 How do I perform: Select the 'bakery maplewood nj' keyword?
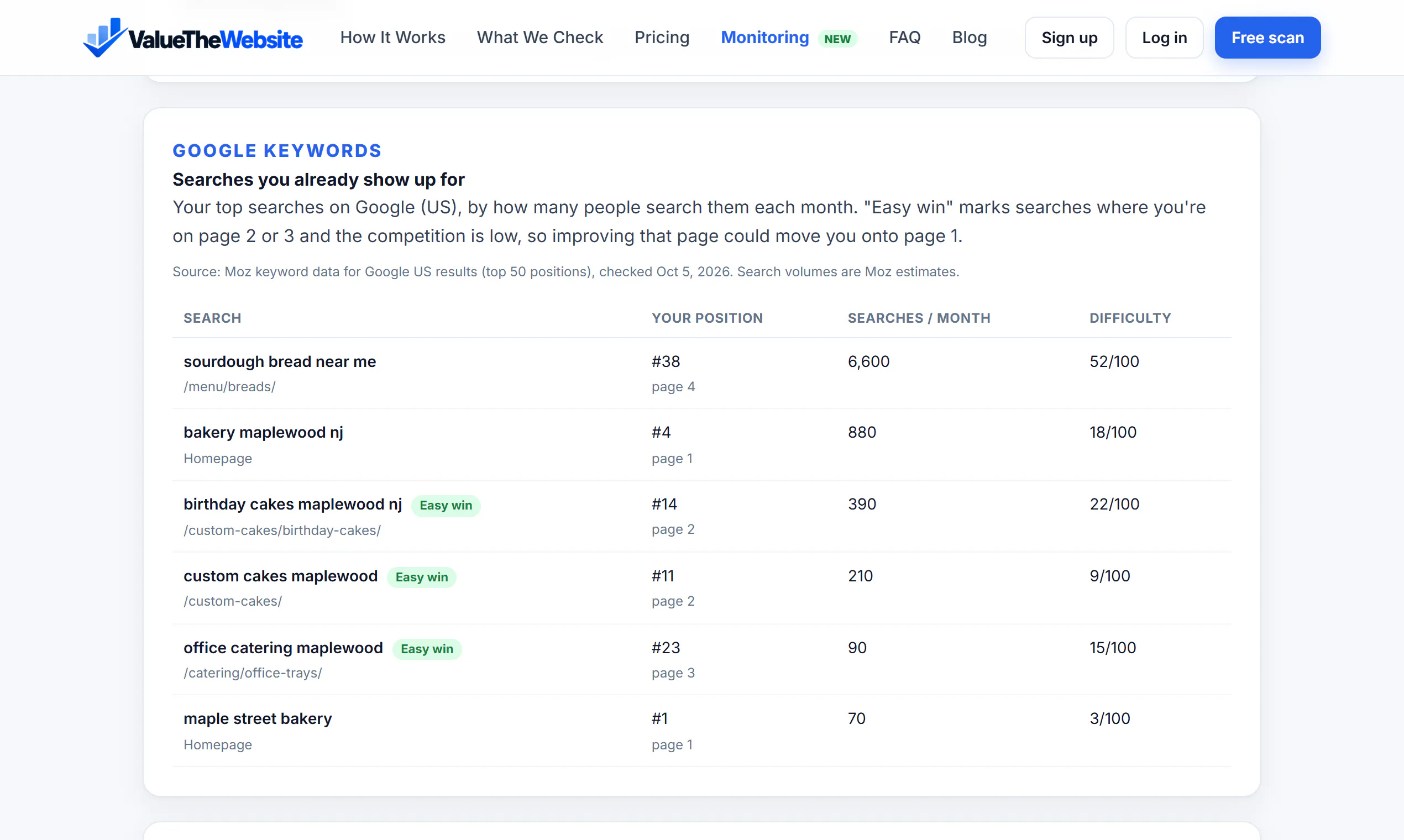click(x=263, y=432)
